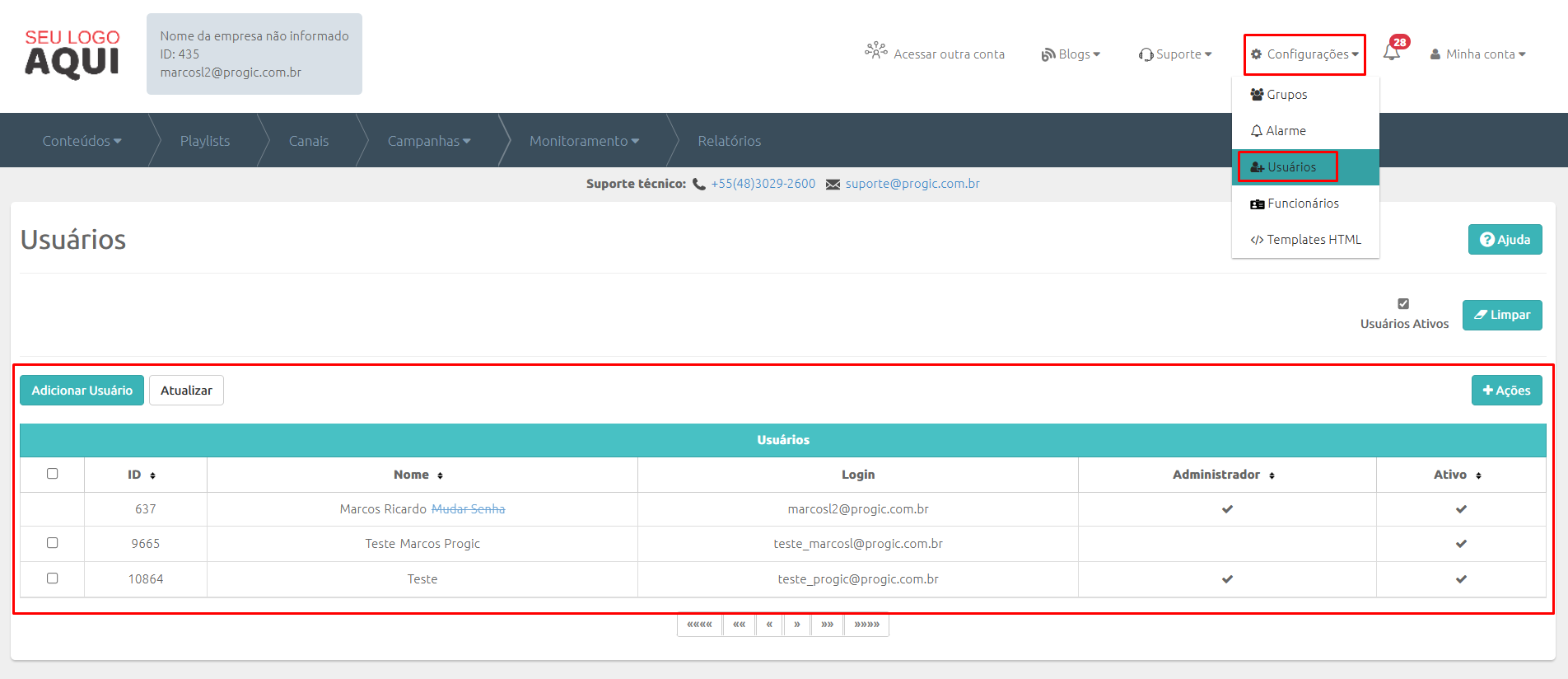Viewport: 1568px width, 679px height.
Task: Go to next page with single »
Action: click(797, 625)
